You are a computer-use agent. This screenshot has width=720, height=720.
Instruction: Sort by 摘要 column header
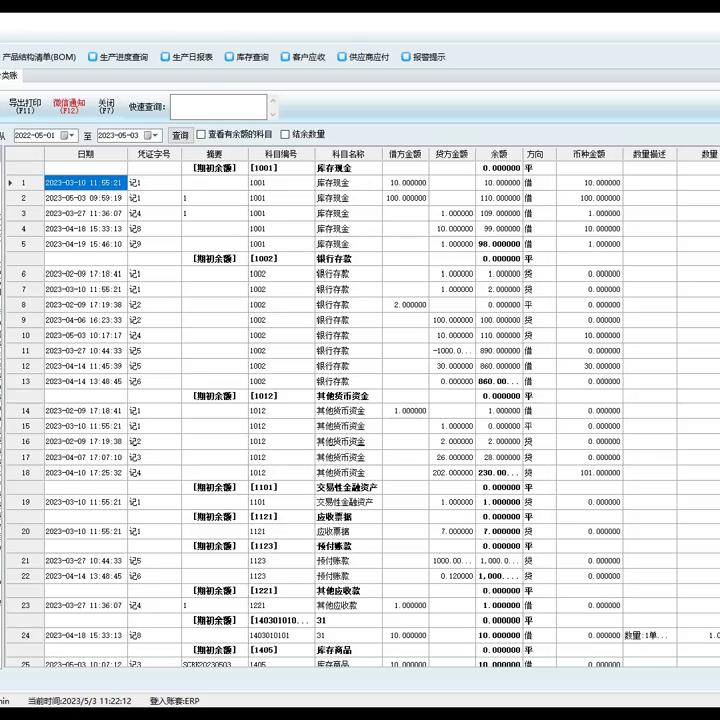click(x=214, y=154)
